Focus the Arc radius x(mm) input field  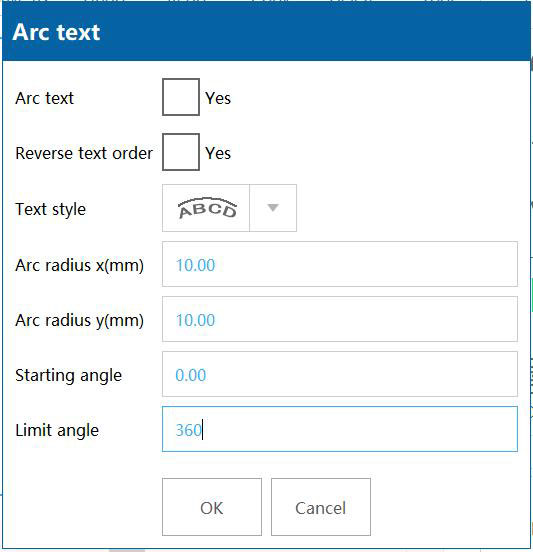[x=340, y=264]
